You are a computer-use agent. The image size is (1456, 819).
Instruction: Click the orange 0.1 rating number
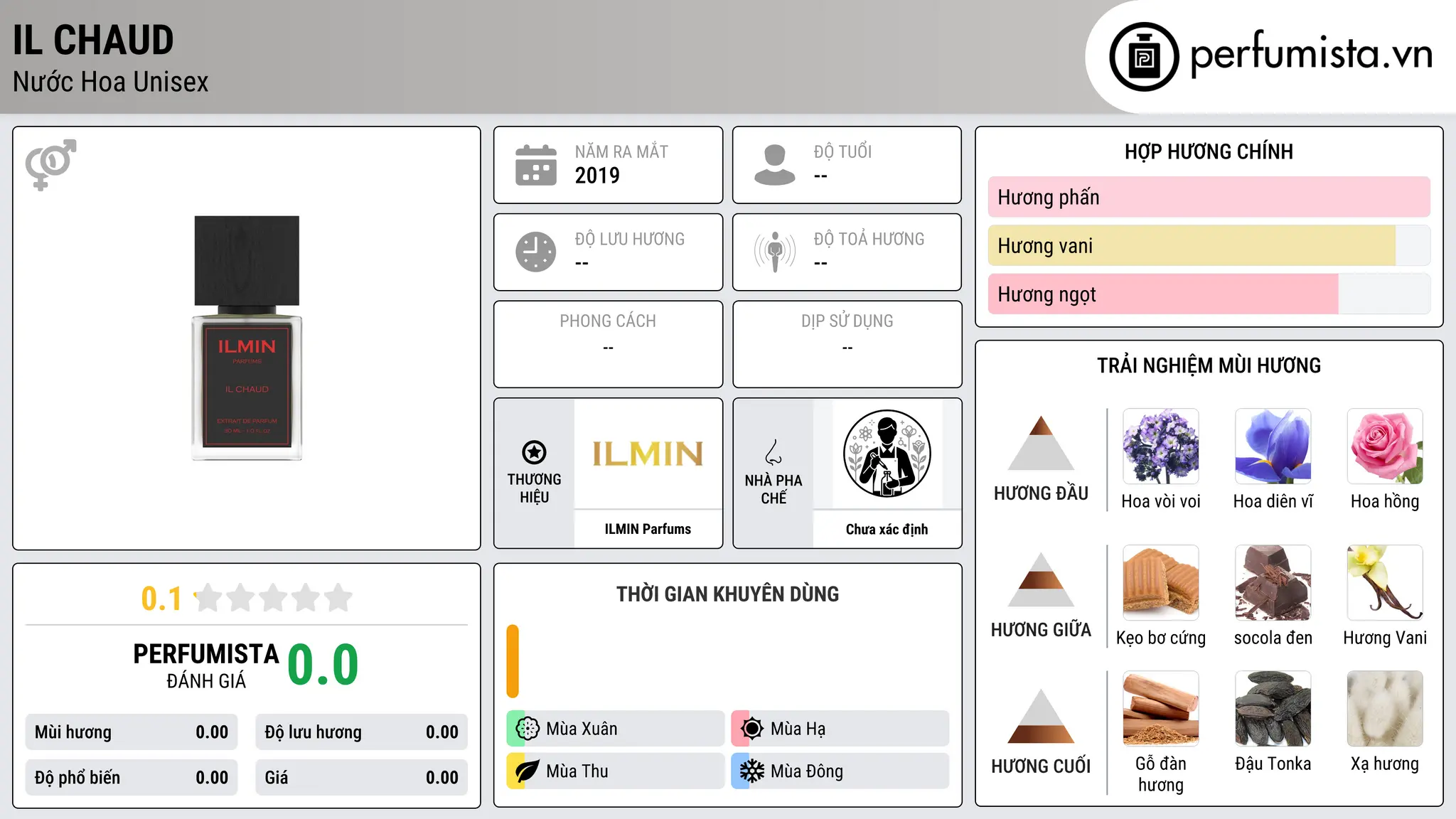(161, 599)
